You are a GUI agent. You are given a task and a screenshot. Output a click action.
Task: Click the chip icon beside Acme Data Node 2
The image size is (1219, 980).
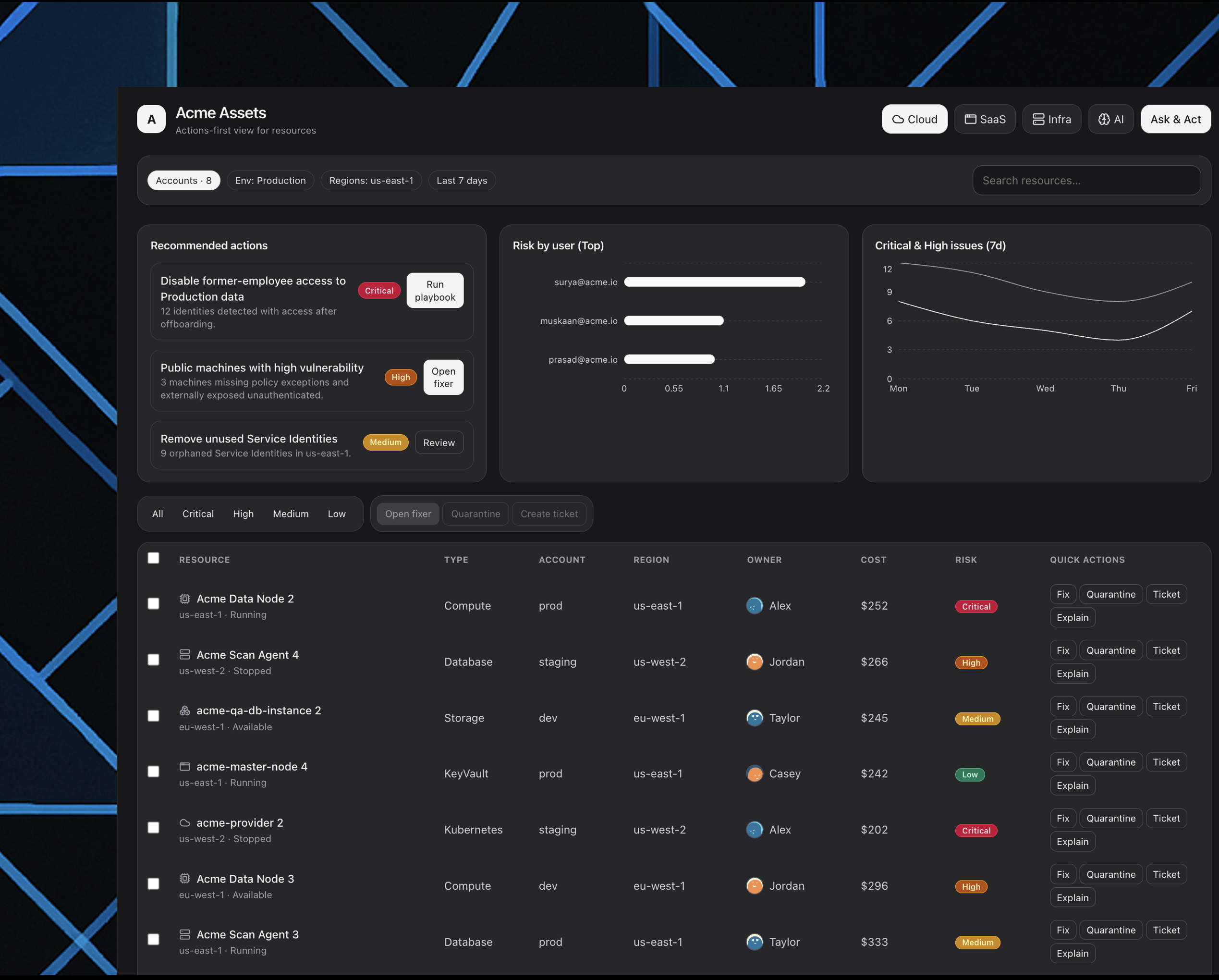[184, 598]
